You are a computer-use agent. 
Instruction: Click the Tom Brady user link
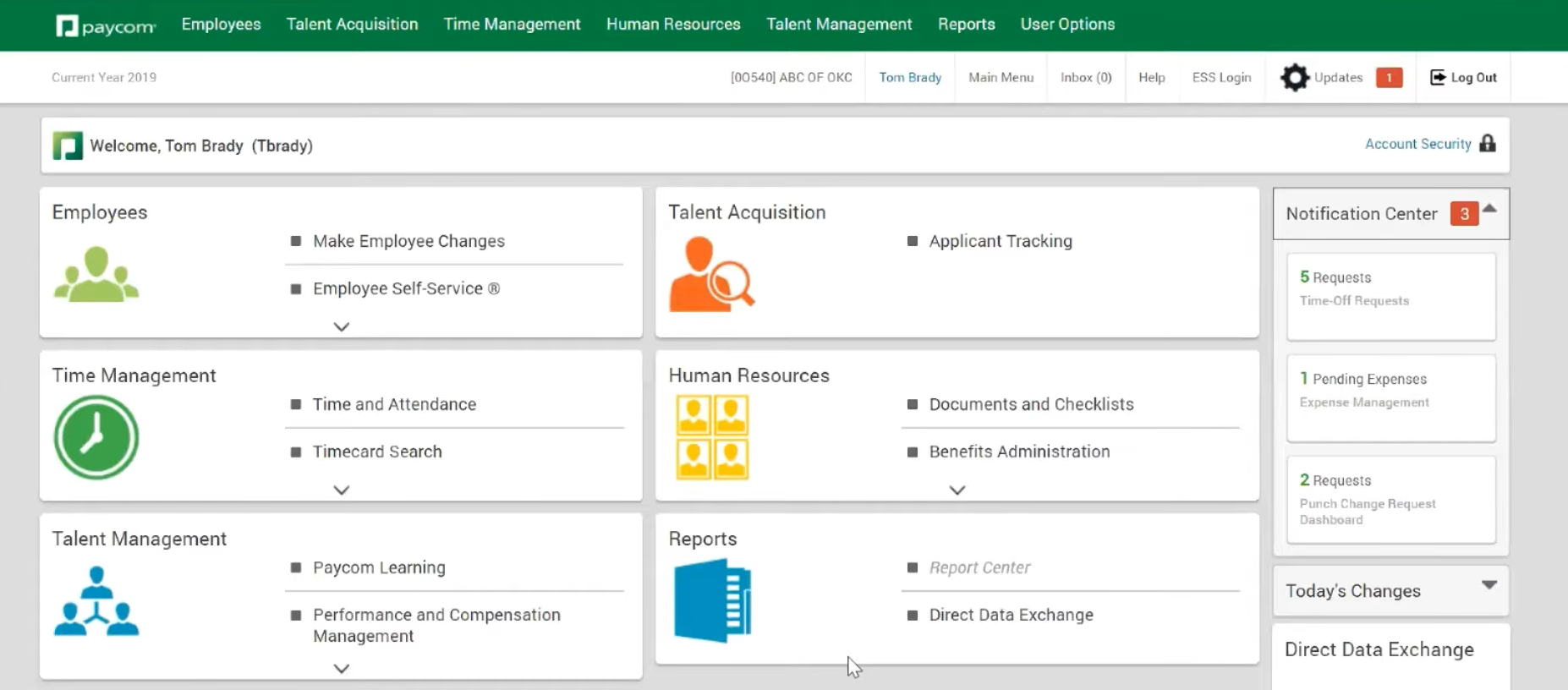[910, 78]
